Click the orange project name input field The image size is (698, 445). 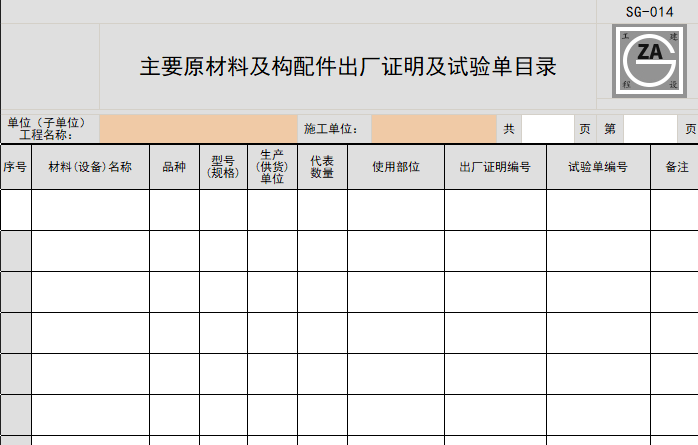coord(198,129)
